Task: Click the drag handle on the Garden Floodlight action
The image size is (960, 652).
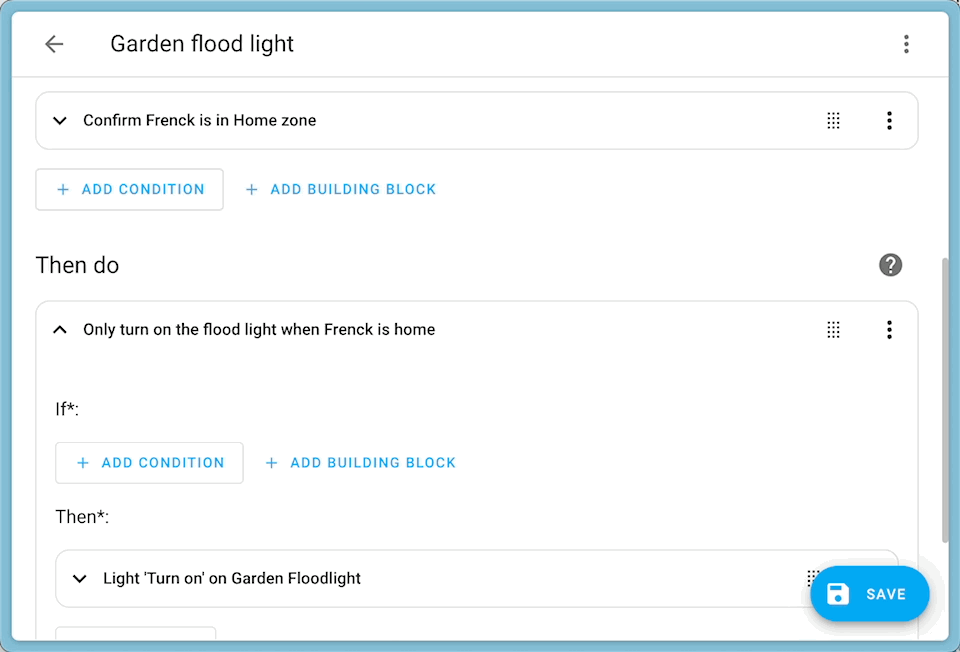Action: 812,578
